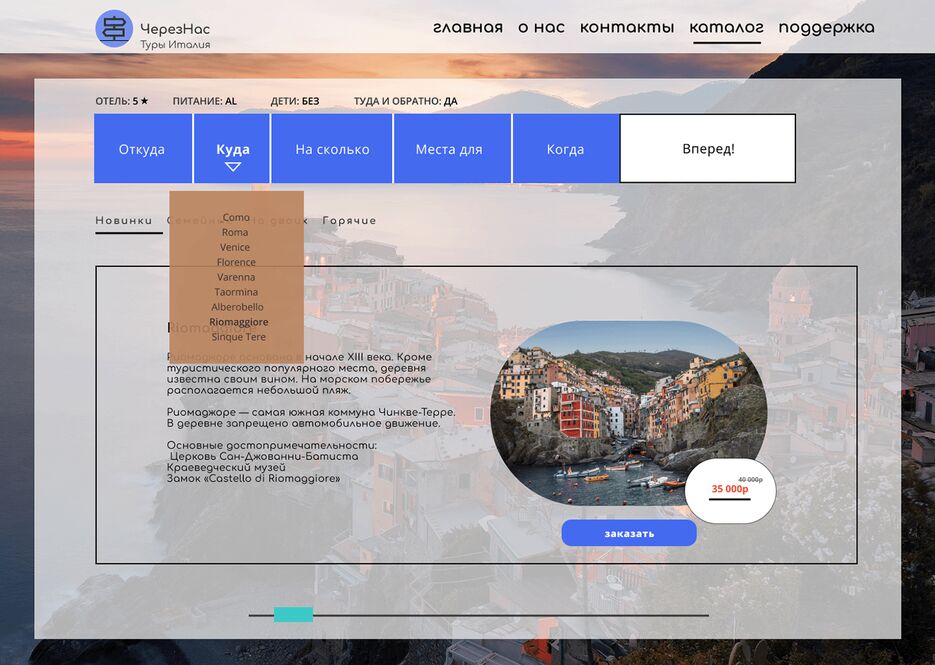This screenshot has width=935, height=665.
Task: Choose Roma from the destination list
Action: click(235, 233)
